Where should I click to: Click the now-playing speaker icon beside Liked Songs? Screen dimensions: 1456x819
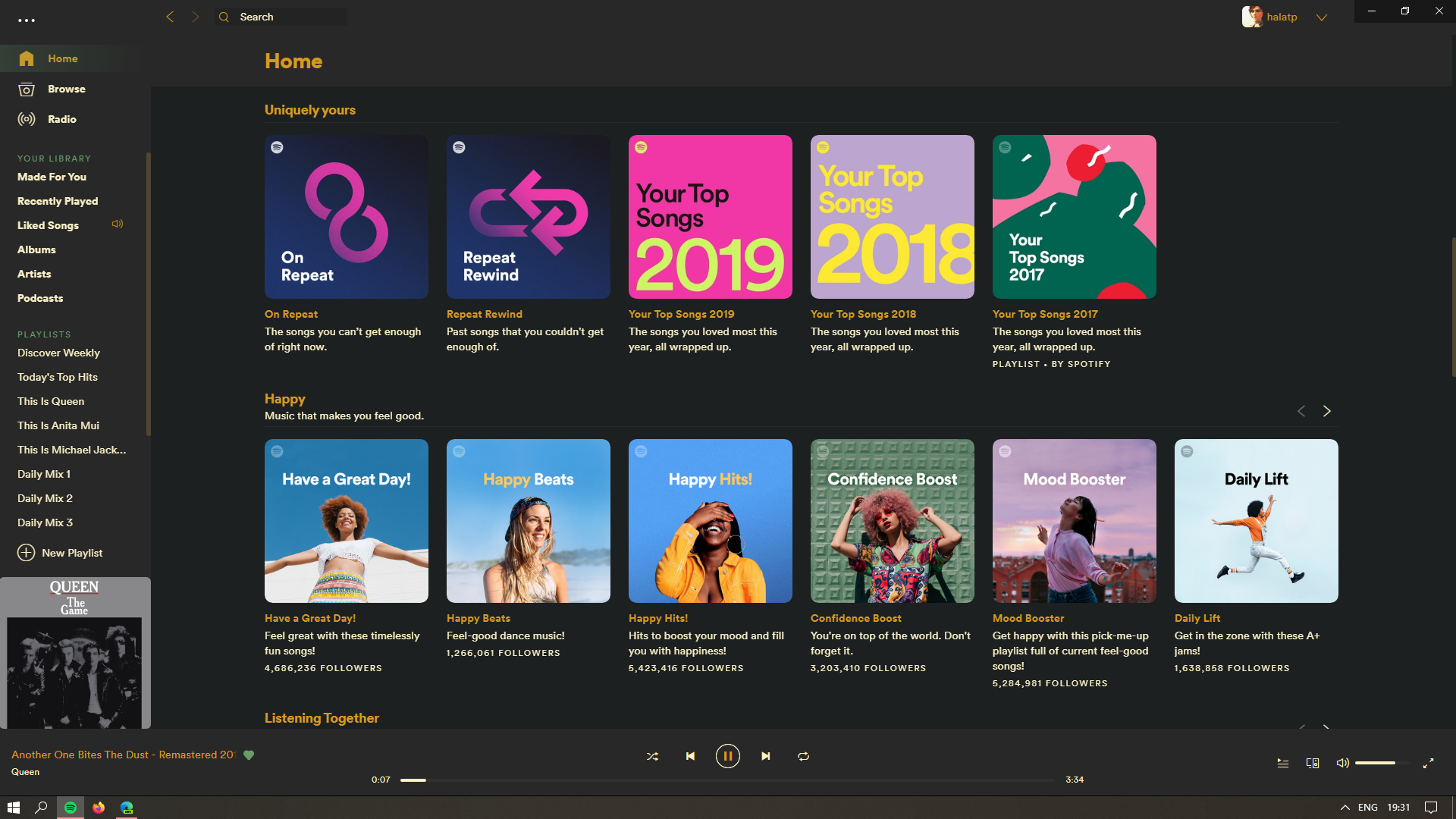click(118, 224)
